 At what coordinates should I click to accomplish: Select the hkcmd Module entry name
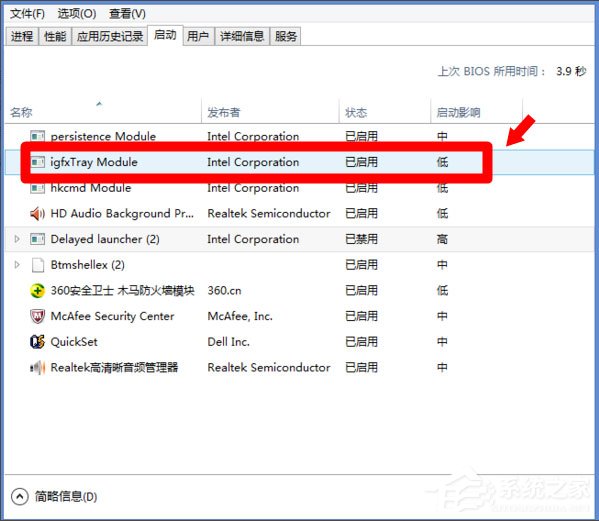click(91, 188)
